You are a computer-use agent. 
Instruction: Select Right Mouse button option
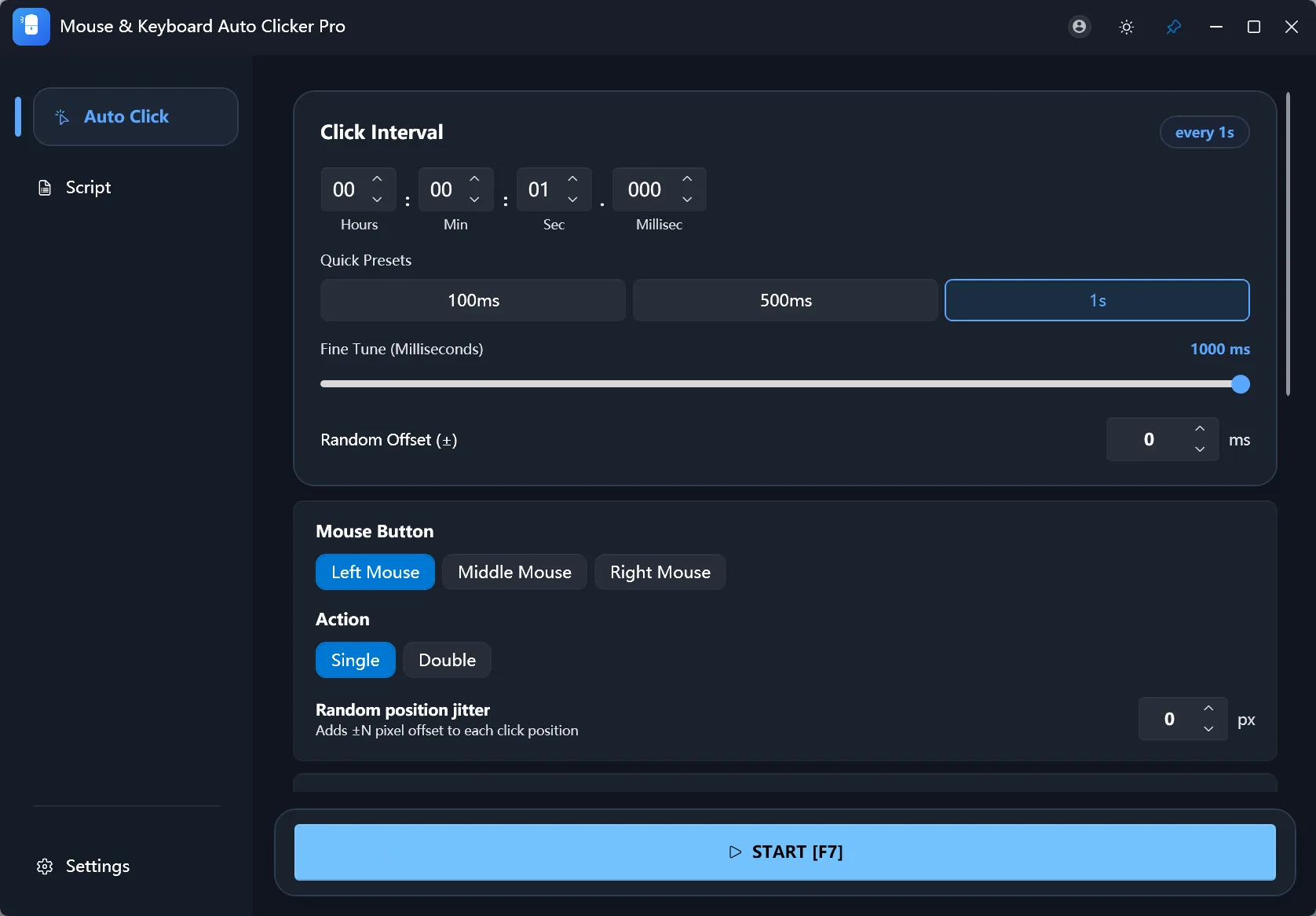[660, 572]
